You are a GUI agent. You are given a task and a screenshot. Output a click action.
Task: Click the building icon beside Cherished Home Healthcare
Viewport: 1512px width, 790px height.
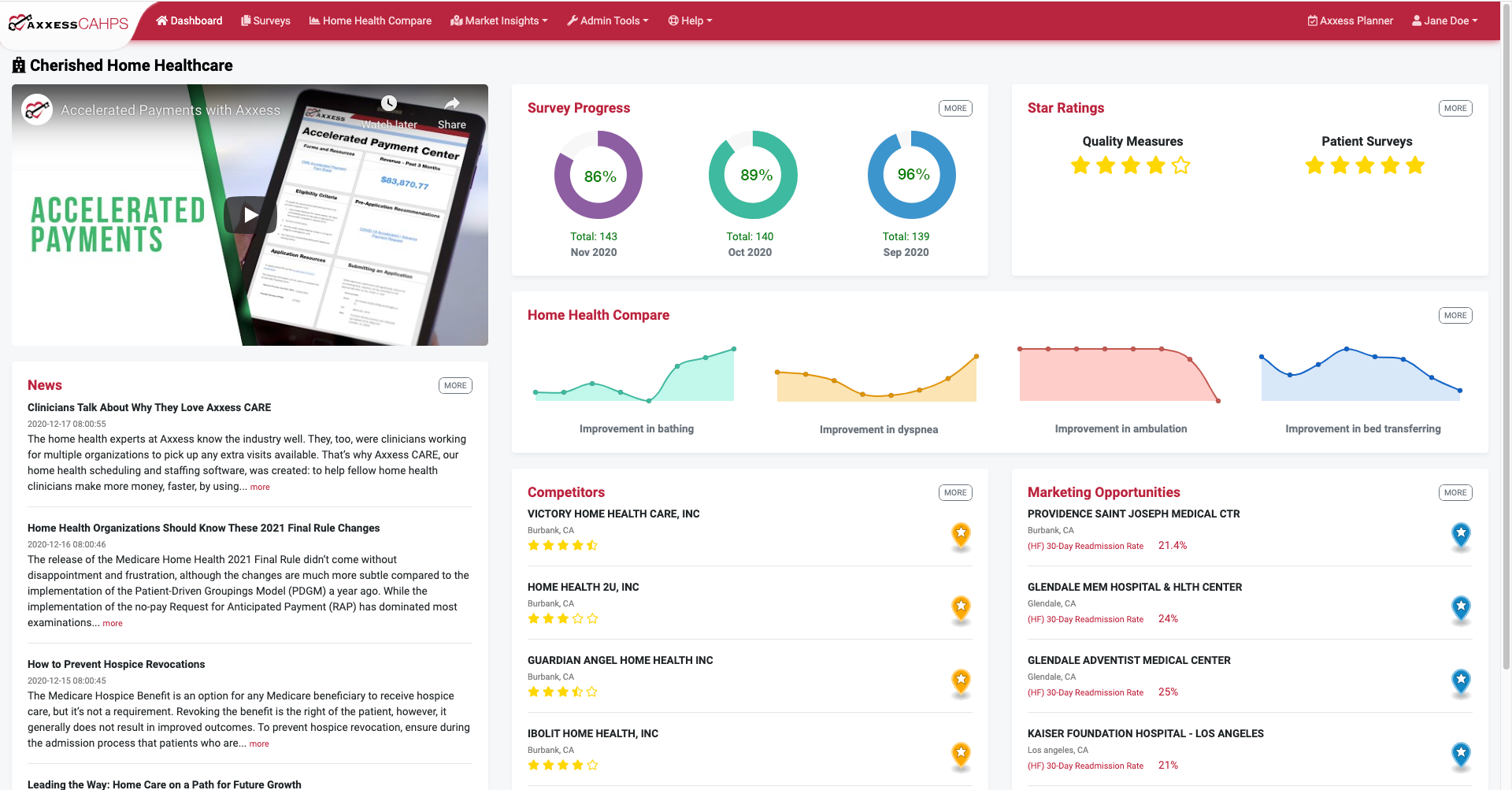tap(19, 65)
